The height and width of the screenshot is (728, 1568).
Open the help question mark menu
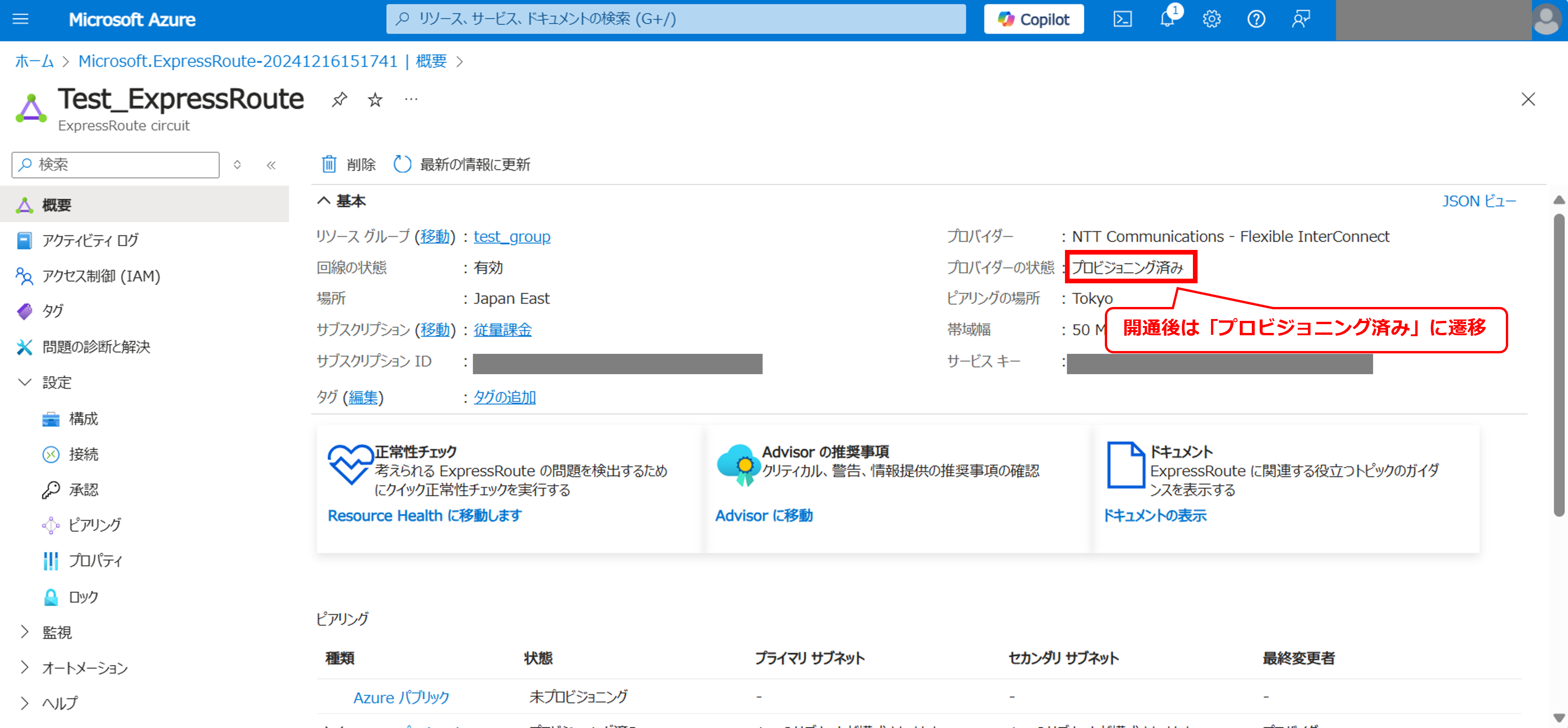1256,19
